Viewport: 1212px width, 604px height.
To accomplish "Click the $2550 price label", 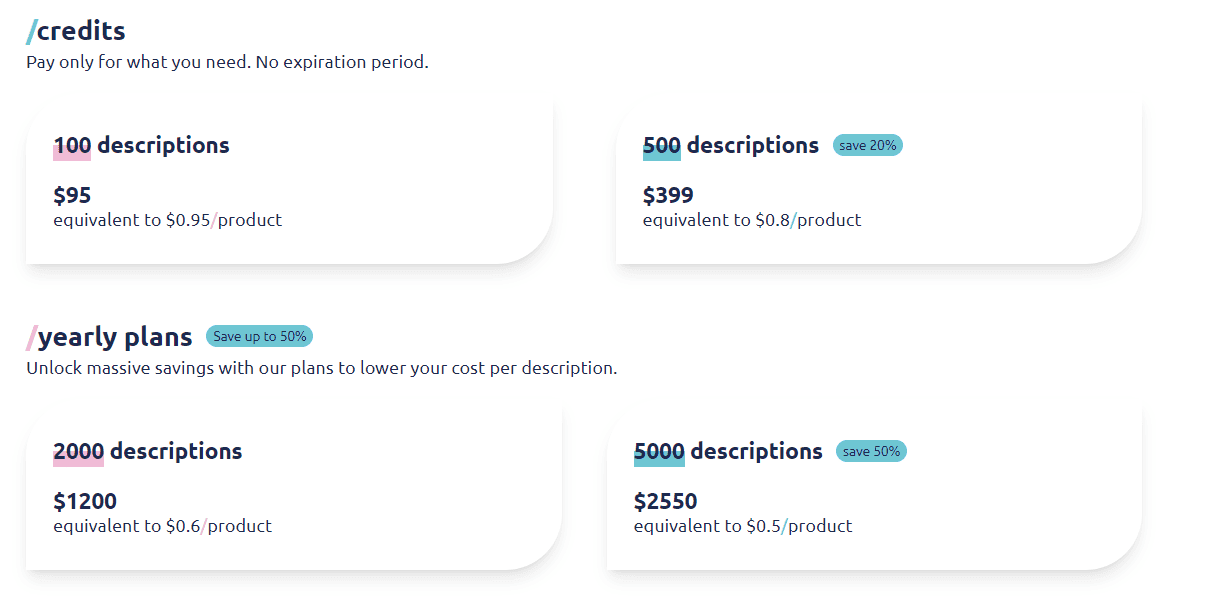I will [666, 500].
